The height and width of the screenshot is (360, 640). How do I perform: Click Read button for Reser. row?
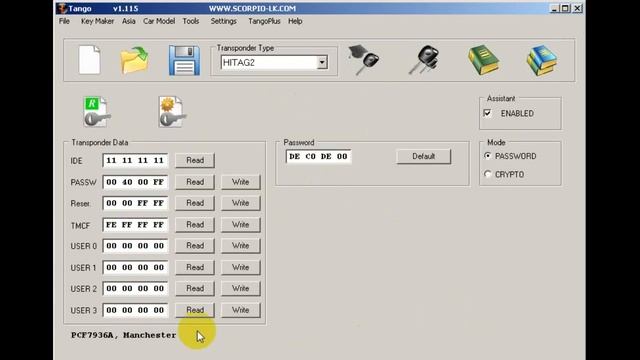pyautogui.click(x=195, y=203)
